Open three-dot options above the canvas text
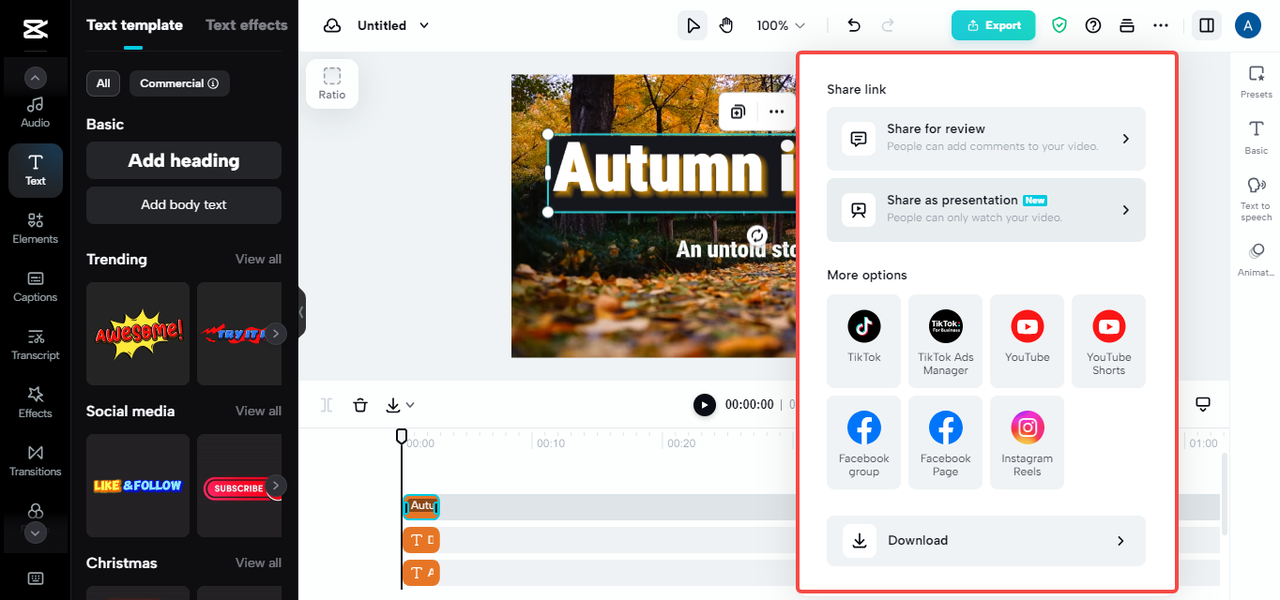 click(x=777, y=112)
